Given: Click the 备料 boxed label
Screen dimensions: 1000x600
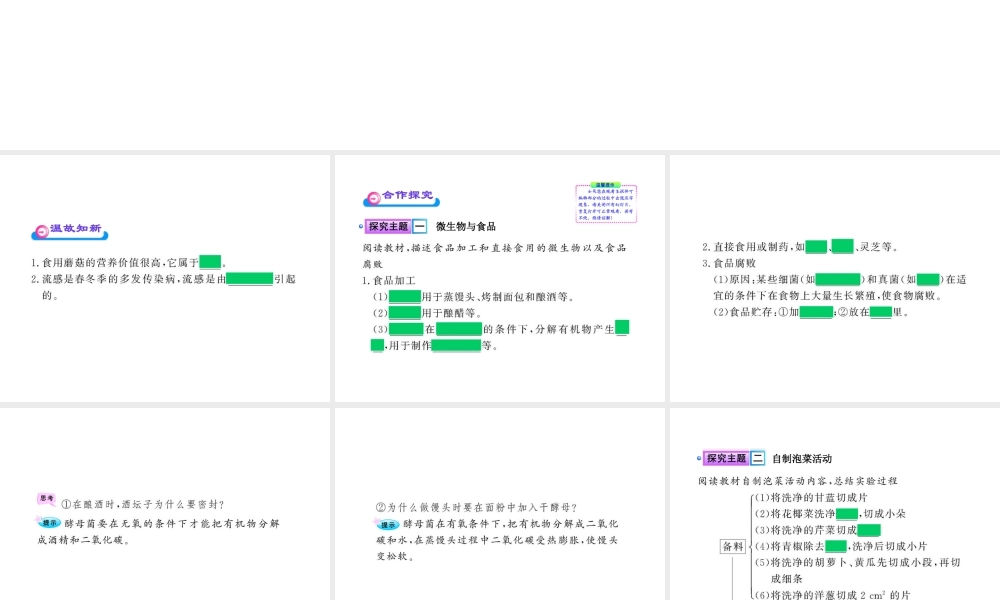Looking at the screenshot, I should 733,546.
